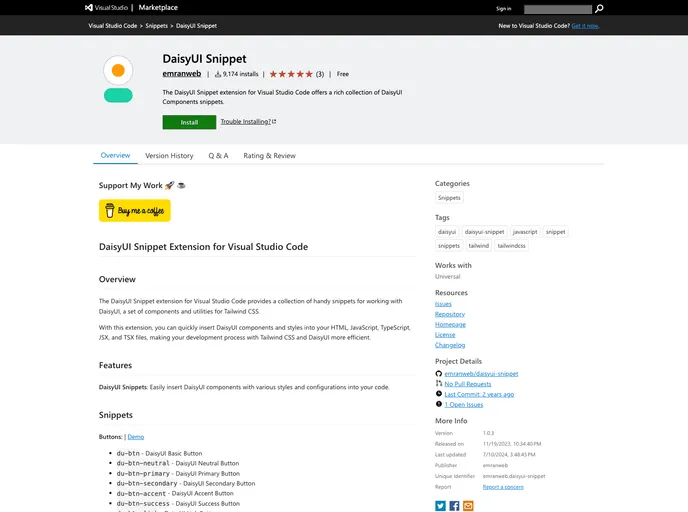The height and width of the screenshot is (512, 688).
Task: Click the last commit clock icon
Action: click(438, 394)
